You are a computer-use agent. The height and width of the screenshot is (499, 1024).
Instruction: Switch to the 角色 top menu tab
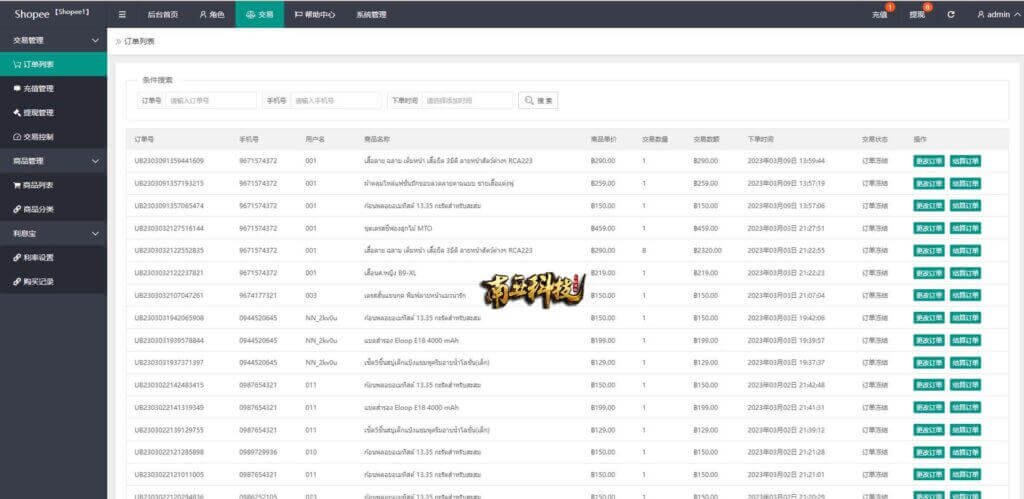point(211,15)
